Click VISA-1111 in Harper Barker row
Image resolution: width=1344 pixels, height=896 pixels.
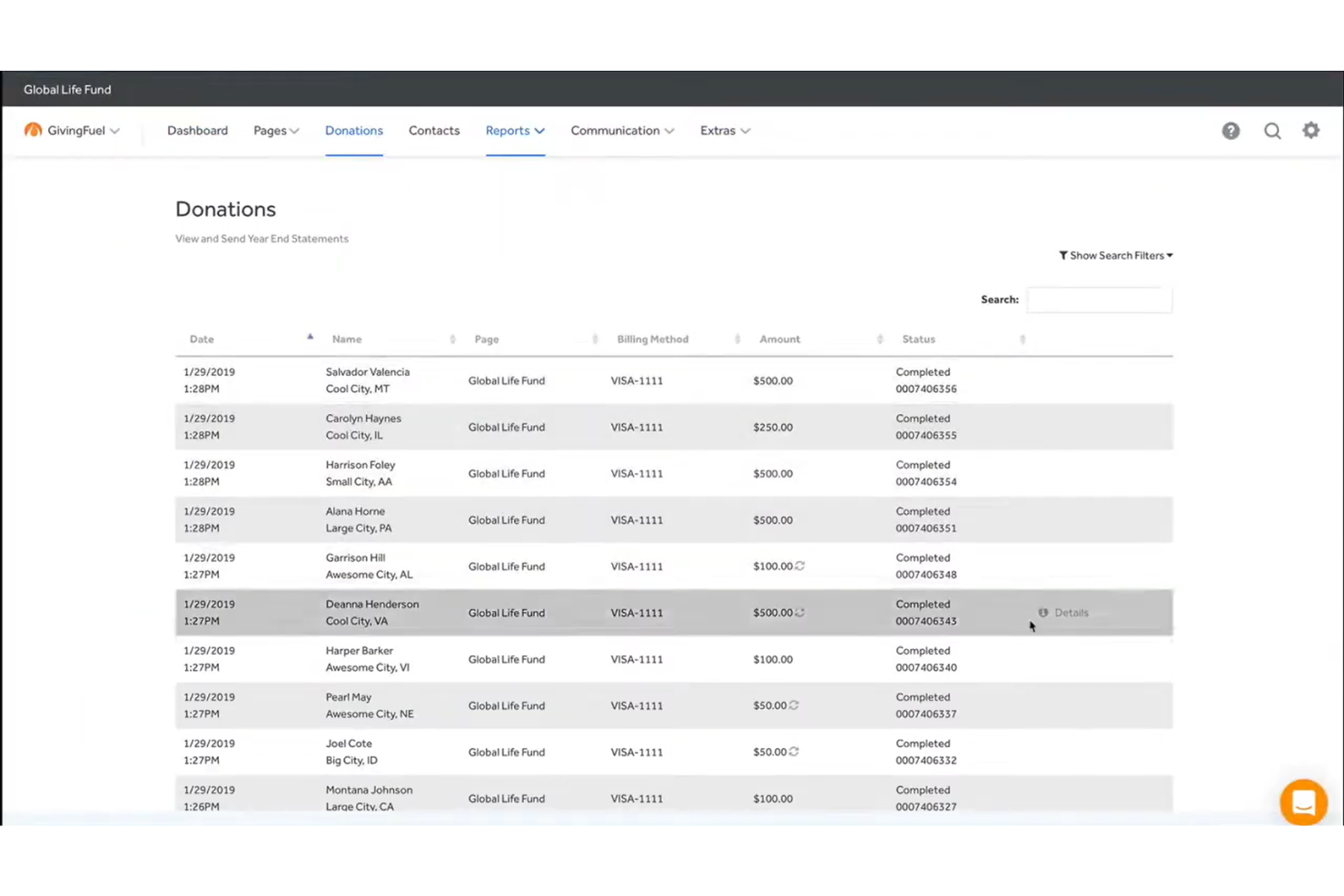pos(637,659)
